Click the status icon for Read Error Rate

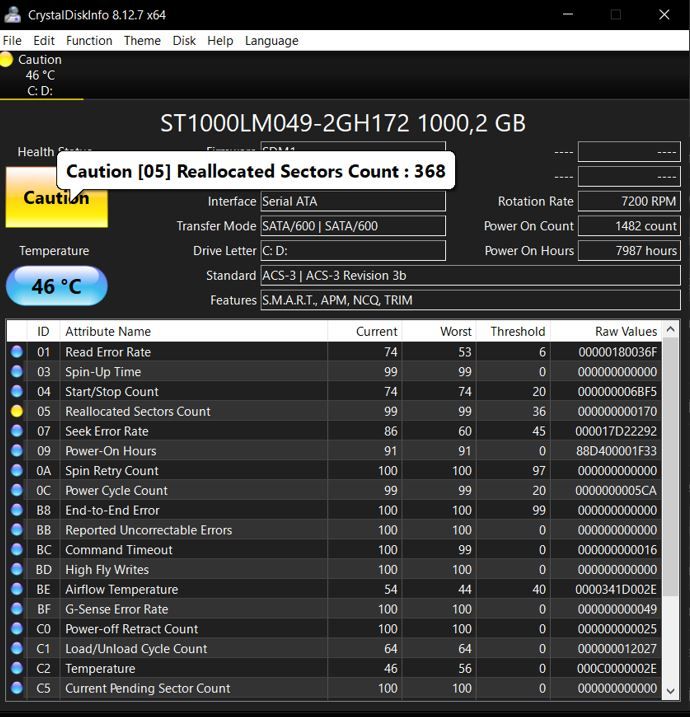(16, 352)
